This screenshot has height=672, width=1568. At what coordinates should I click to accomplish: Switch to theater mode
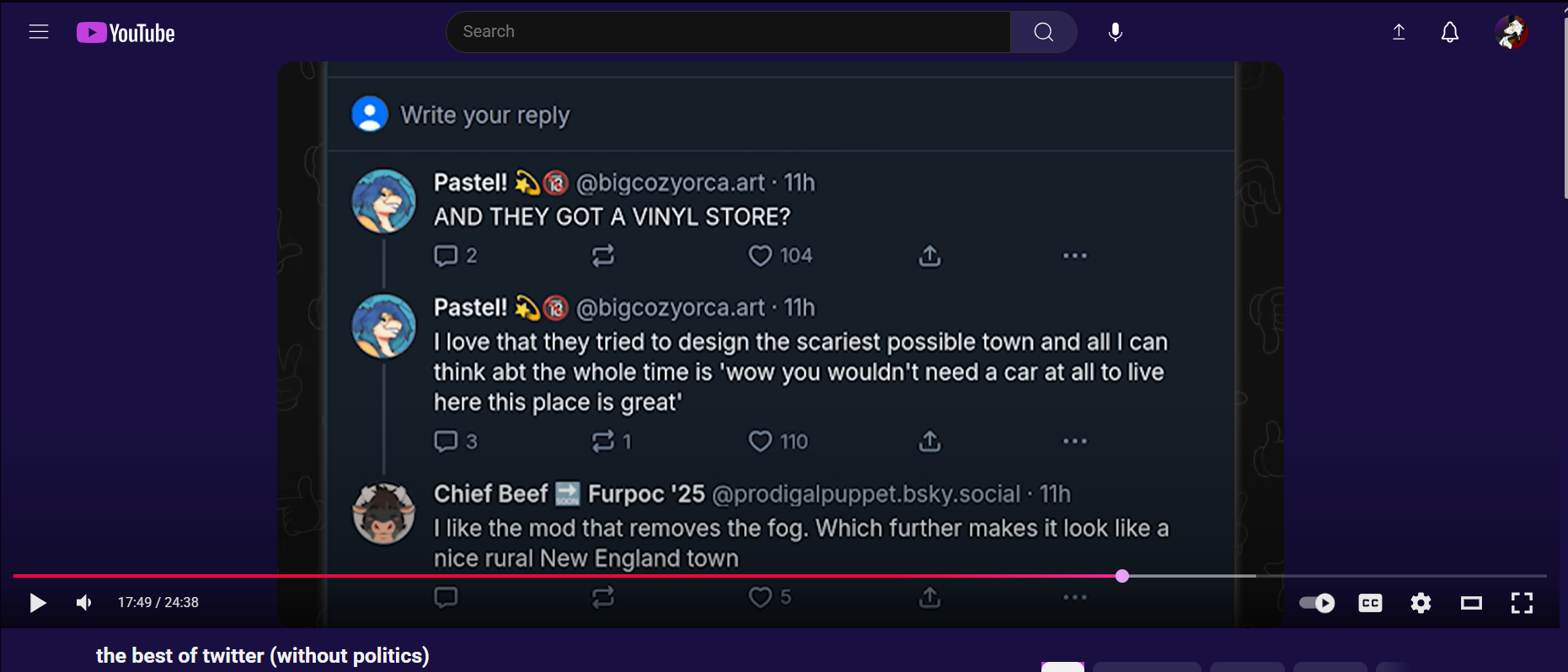tap(1471, 603)
